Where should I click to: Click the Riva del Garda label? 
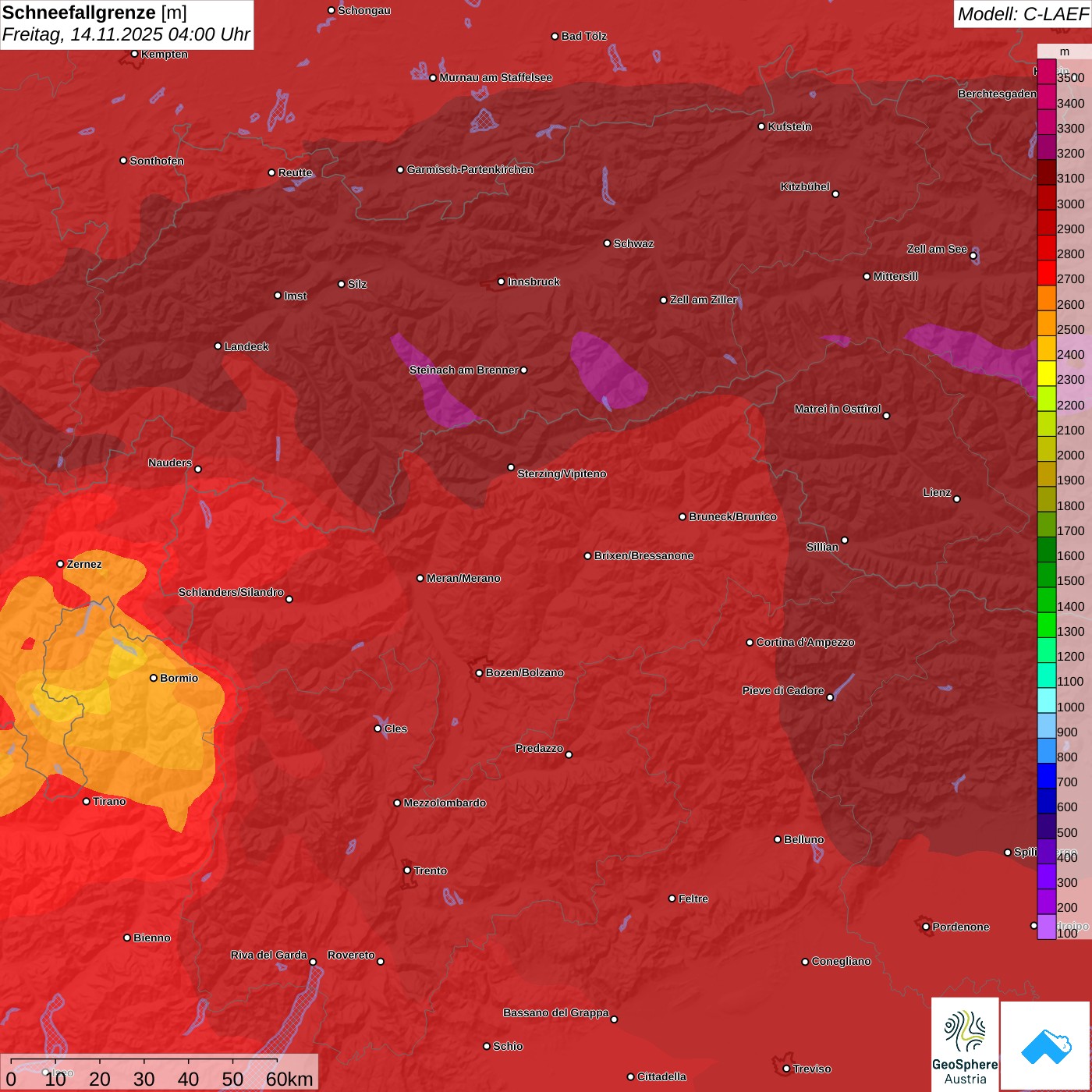click(x=269, y=955)
